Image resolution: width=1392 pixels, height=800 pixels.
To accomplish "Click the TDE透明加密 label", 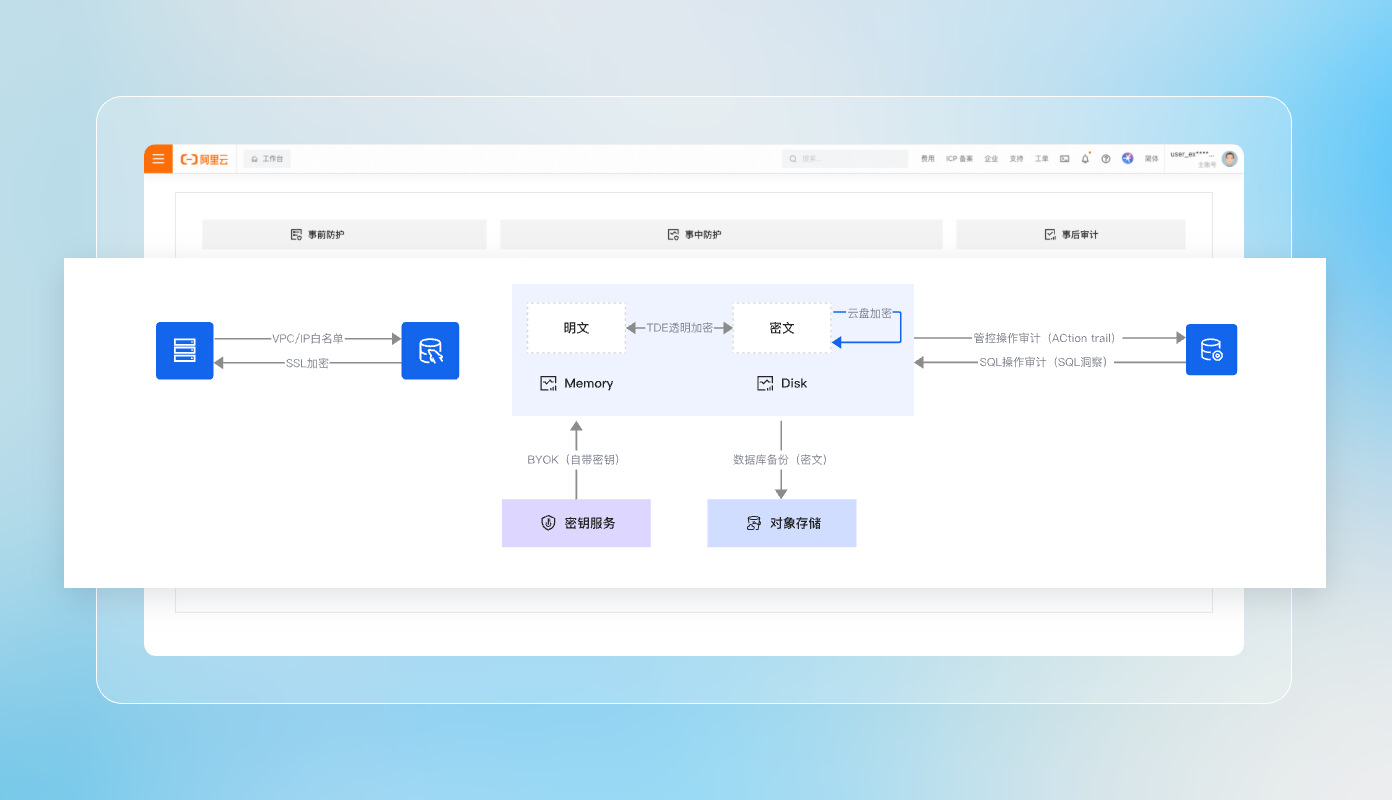I will pyautogui.click(x=680, y=328).
